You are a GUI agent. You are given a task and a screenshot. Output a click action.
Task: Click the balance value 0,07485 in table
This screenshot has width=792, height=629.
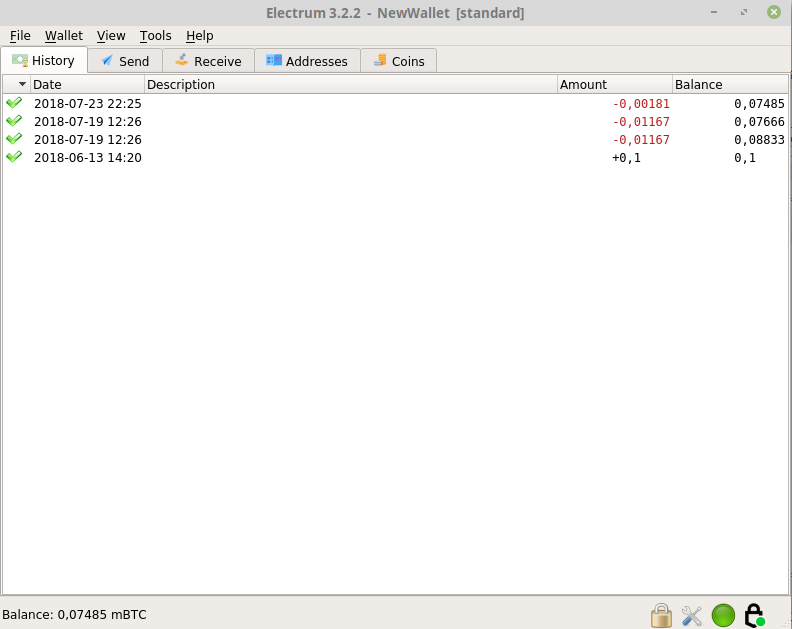[x=759, y=104]
